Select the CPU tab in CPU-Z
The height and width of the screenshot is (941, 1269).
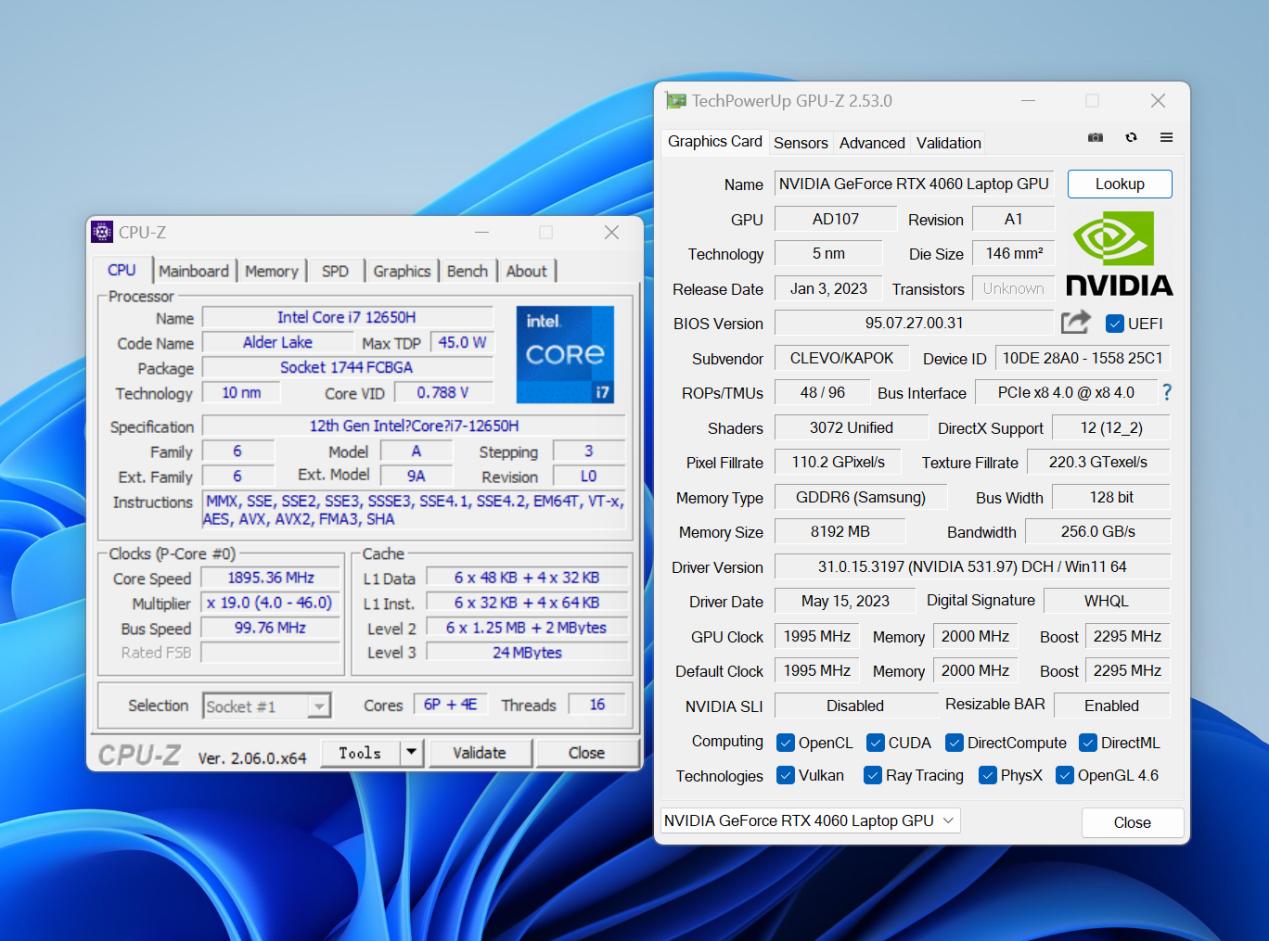[x=122, y=270]
